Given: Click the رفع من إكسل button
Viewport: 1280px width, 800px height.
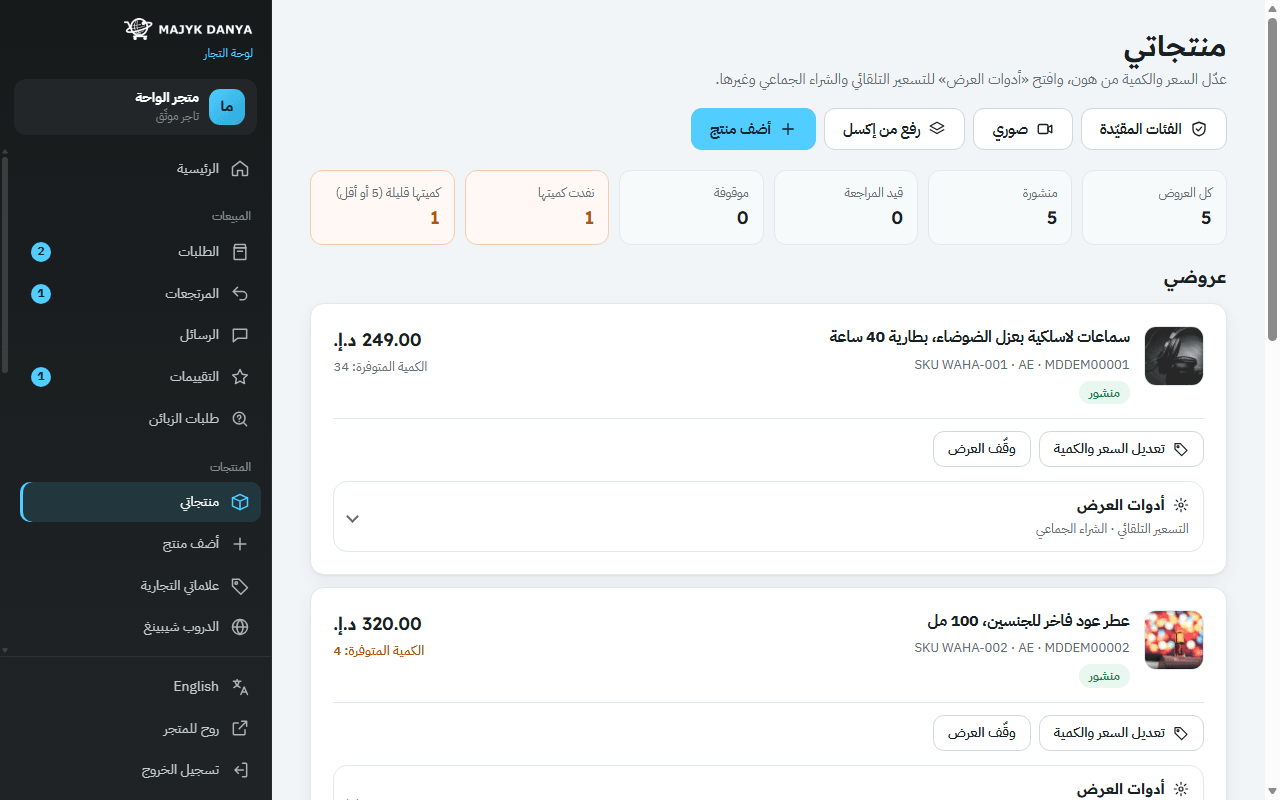Looking at the screenshot, I should coord(894,129).
